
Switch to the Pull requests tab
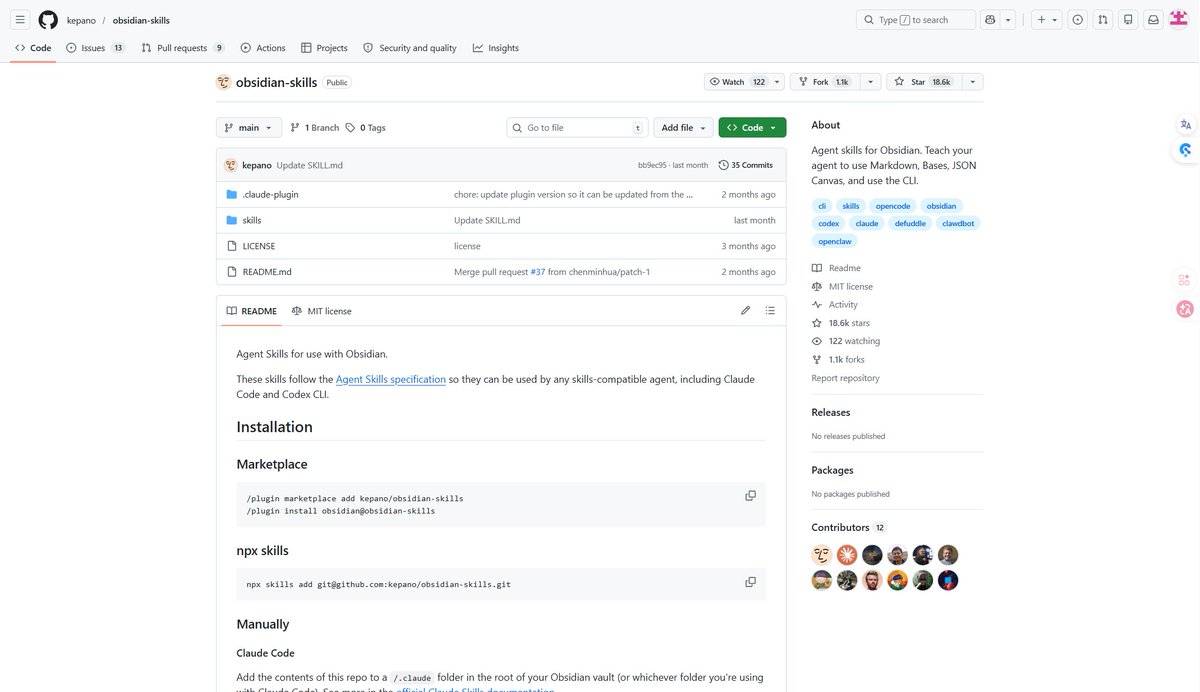pyautogui.click(x=183, y=48)
